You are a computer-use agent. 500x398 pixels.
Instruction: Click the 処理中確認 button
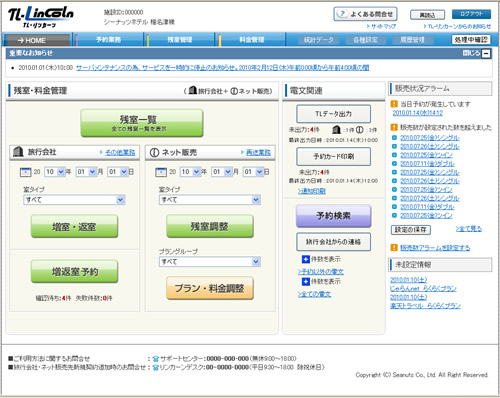coord(471,40)
